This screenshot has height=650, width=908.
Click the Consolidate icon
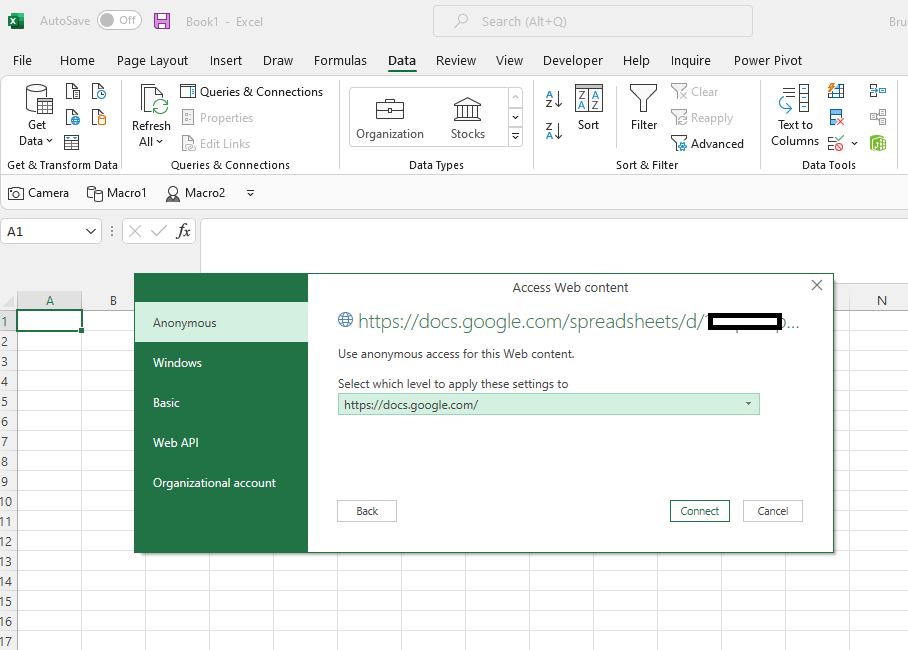click(878, 91)
